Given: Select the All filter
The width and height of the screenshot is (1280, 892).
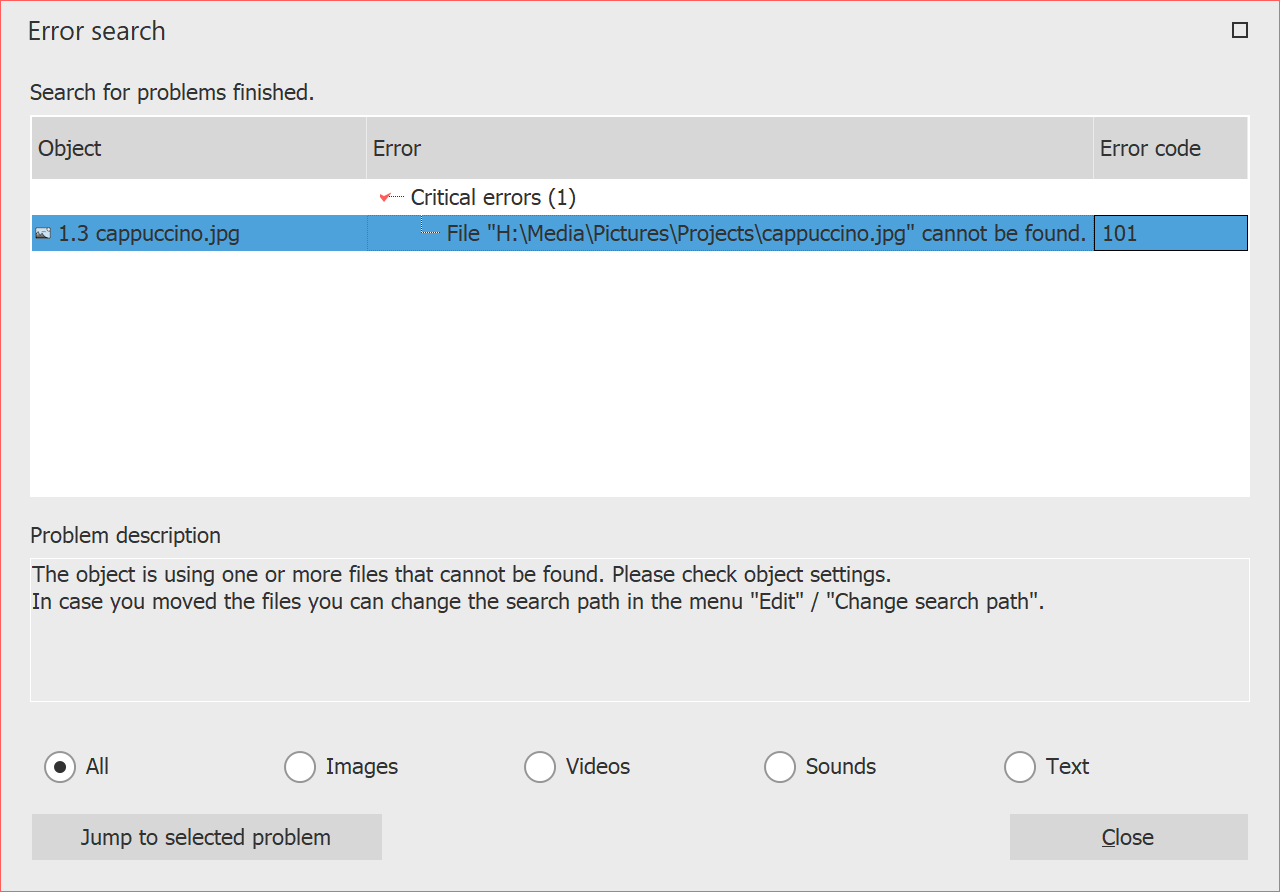Looking at the screenshot, I should [x=60, y=767].
